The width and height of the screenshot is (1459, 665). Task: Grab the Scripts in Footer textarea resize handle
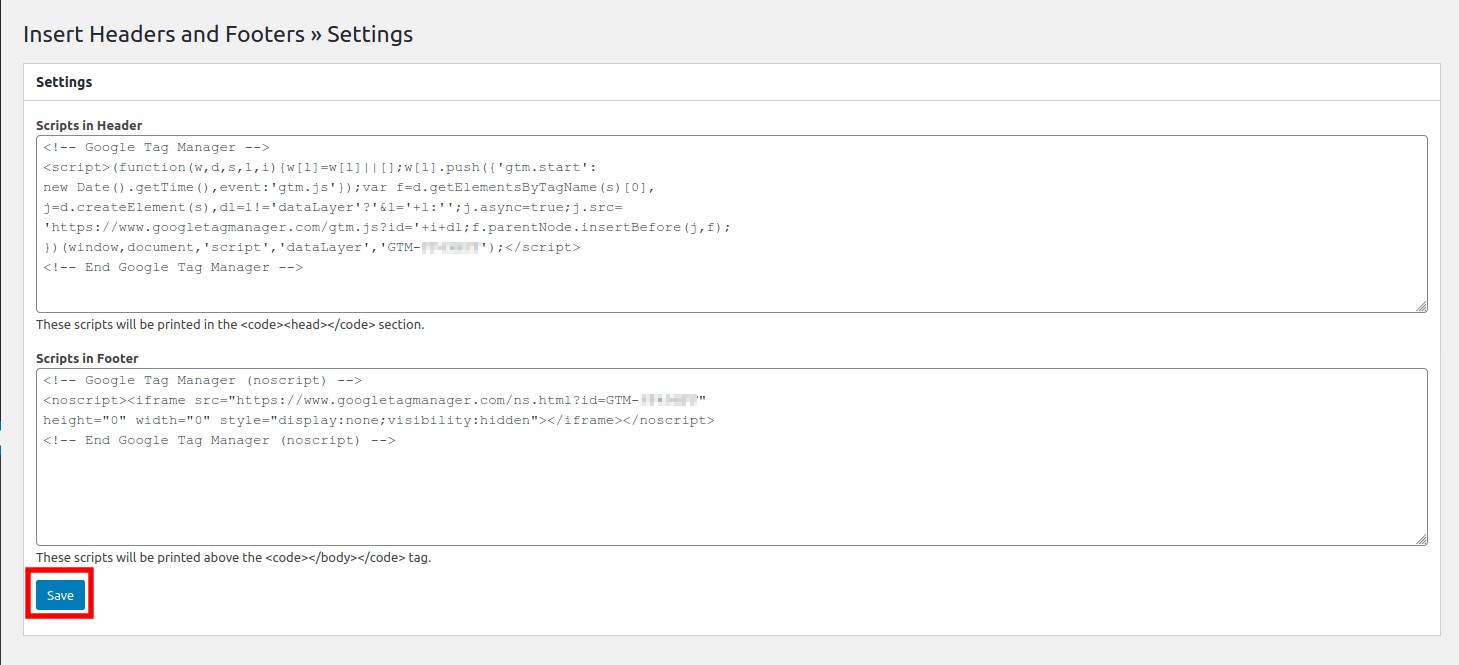(x=1421, y=540)
